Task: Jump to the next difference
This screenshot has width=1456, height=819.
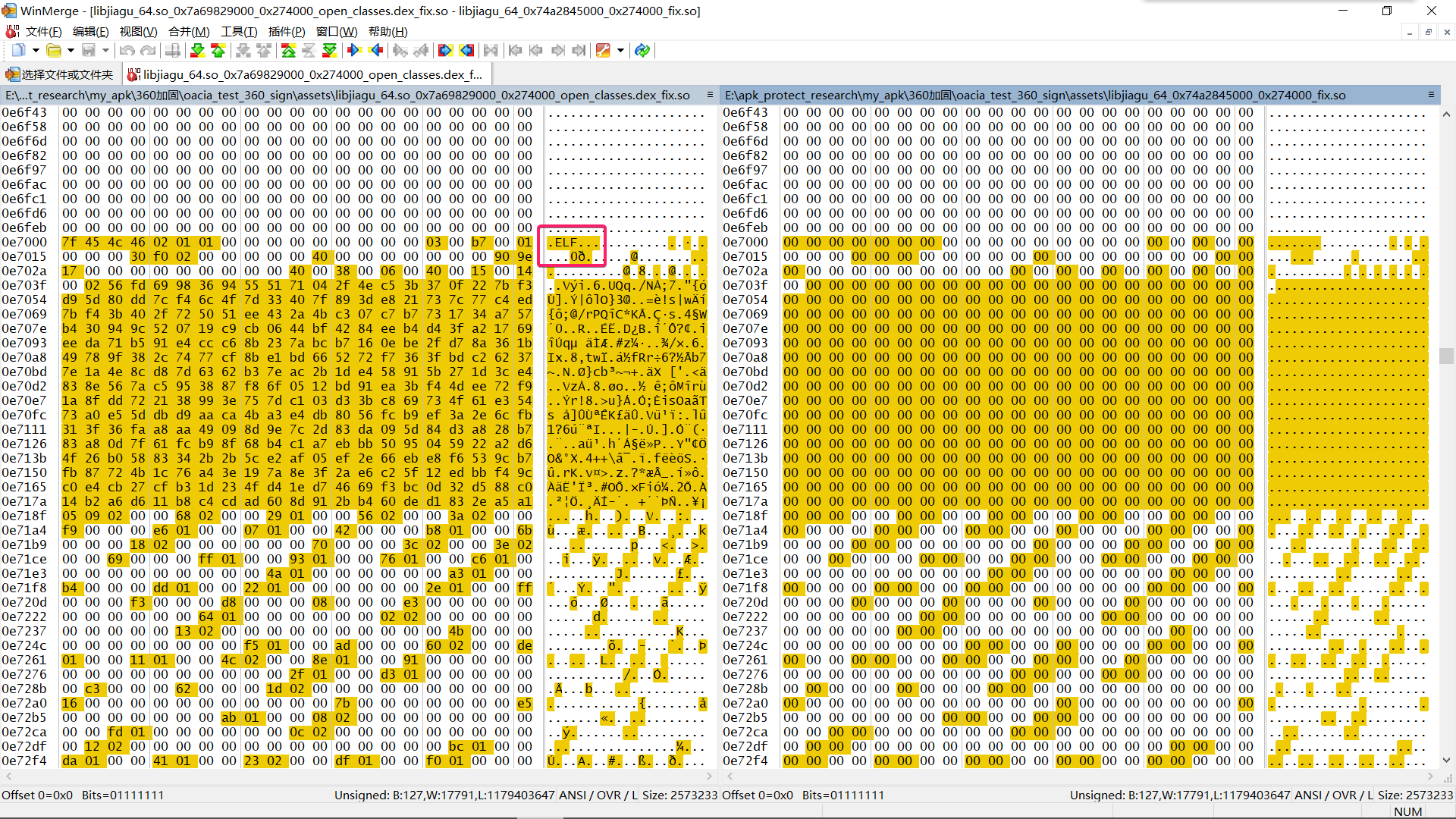Action: [x=198, y=51]
